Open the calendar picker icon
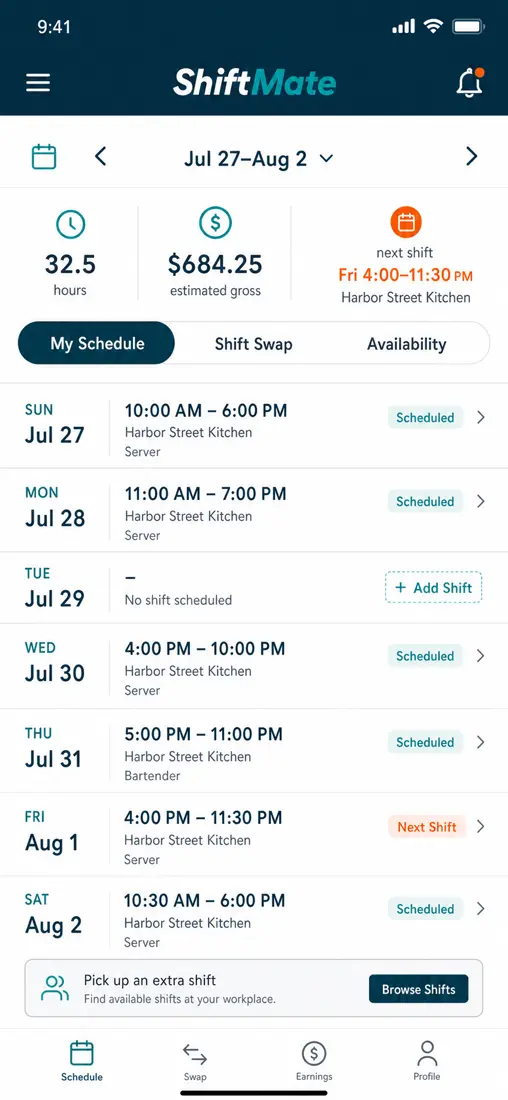This screenshot has height=1100, width=508. tap(44, 156)
